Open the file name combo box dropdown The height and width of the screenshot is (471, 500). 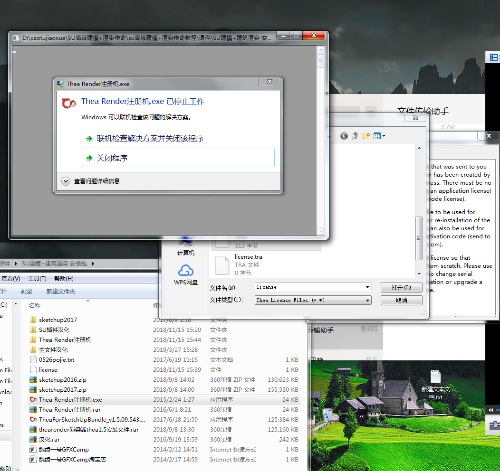coord(367,287)
